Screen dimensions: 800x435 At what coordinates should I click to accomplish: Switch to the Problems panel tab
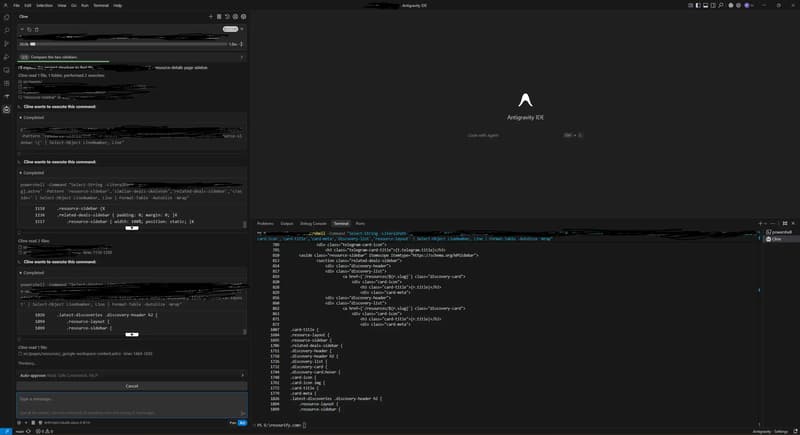coord(265,223)
